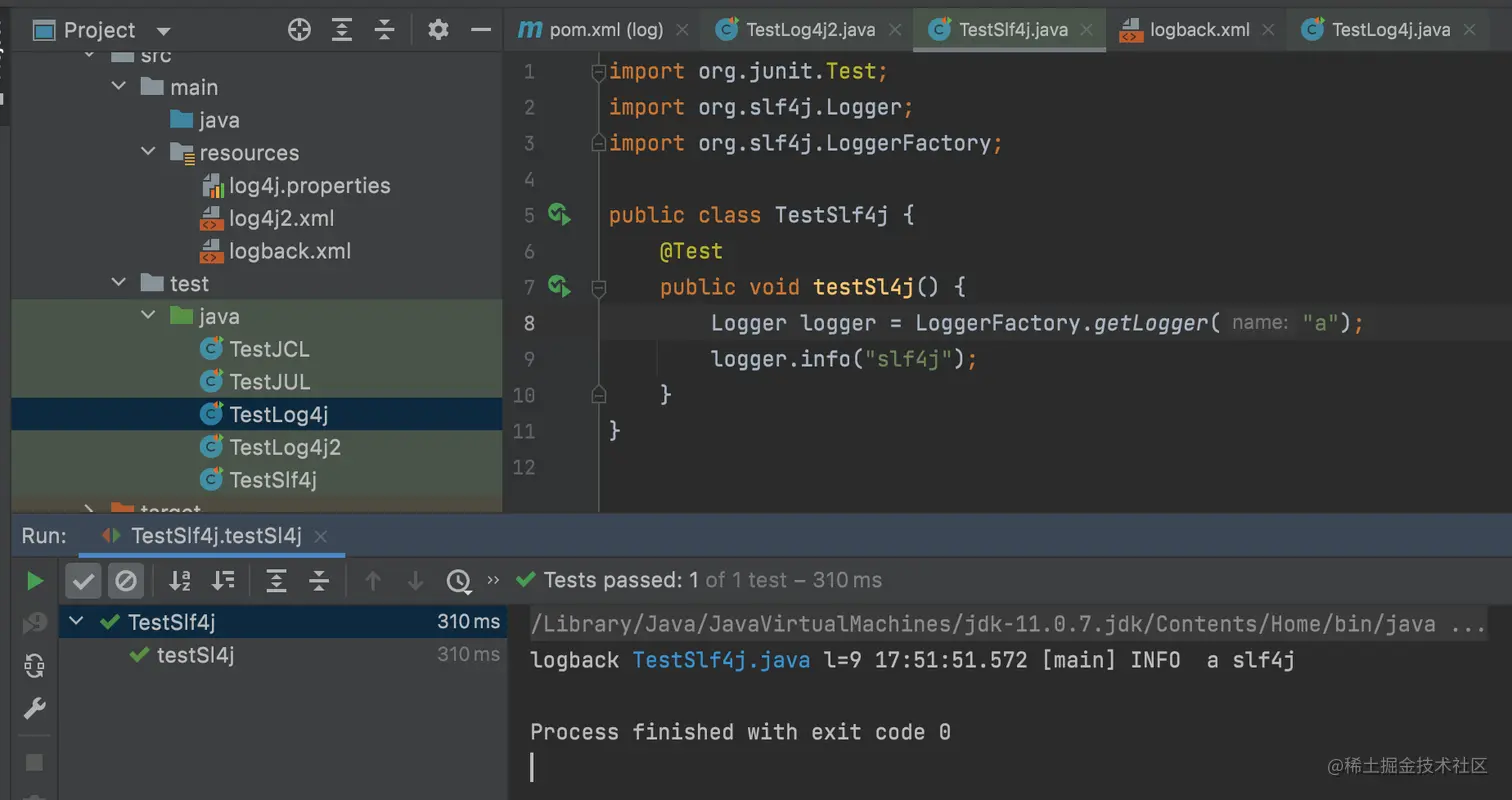Select the java folder under main
1512x800 pixels.
[x=205, y=120]
